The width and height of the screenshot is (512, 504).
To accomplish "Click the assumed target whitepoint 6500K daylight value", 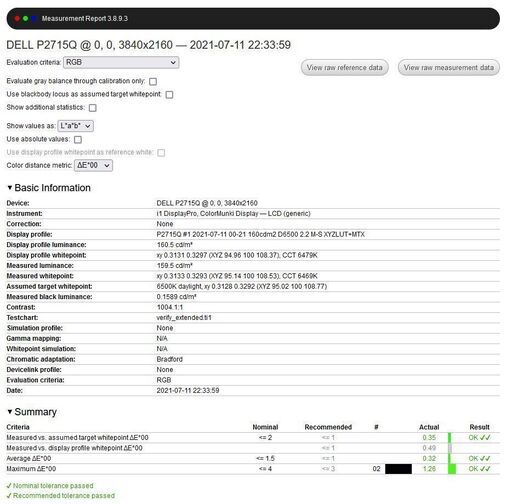I will pyautogui.click(x=242, y=287).
